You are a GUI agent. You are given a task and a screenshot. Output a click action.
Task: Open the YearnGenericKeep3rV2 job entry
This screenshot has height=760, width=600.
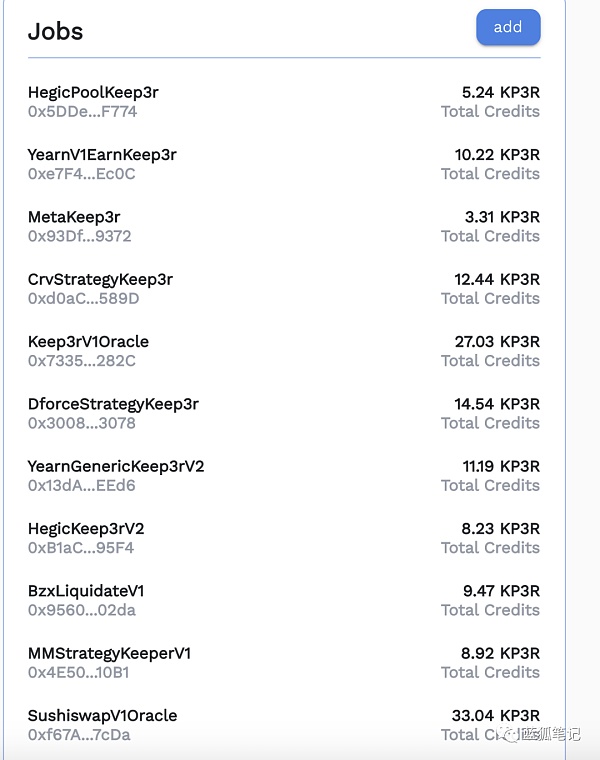(x=116, y=466)
